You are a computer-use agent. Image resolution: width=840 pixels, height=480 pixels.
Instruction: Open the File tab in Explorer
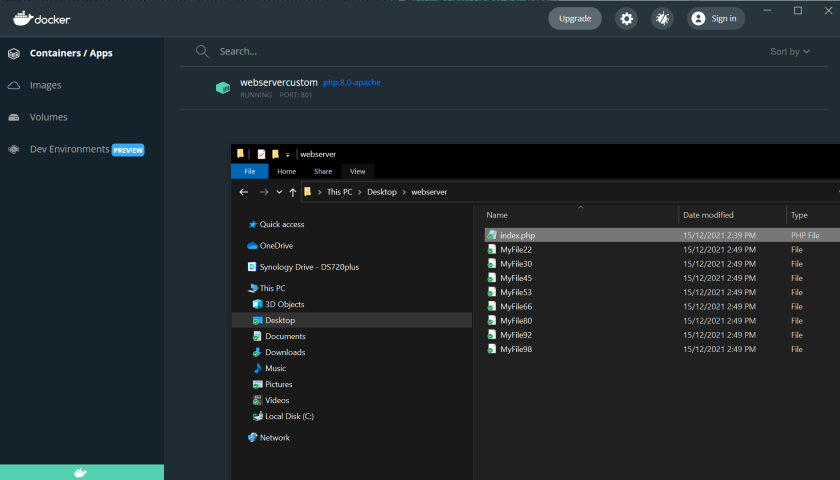(x=250, y=171)
